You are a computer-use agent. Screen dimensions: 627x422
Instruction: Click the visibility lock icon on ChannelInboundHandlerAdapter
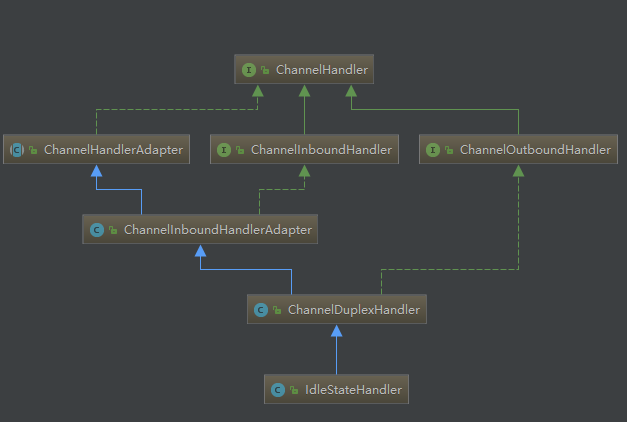coord(112,230)
